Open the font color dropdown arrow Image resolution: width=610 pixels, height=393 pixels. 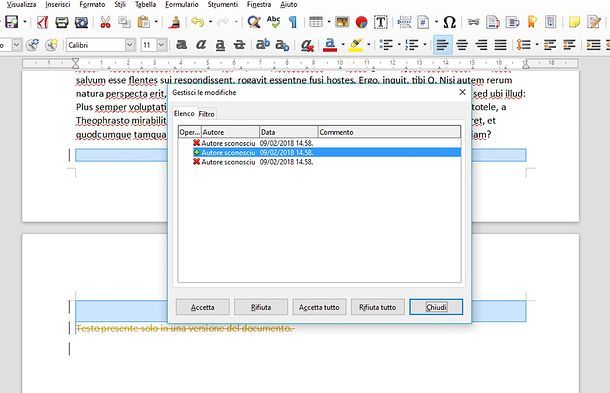pos(343,45)
